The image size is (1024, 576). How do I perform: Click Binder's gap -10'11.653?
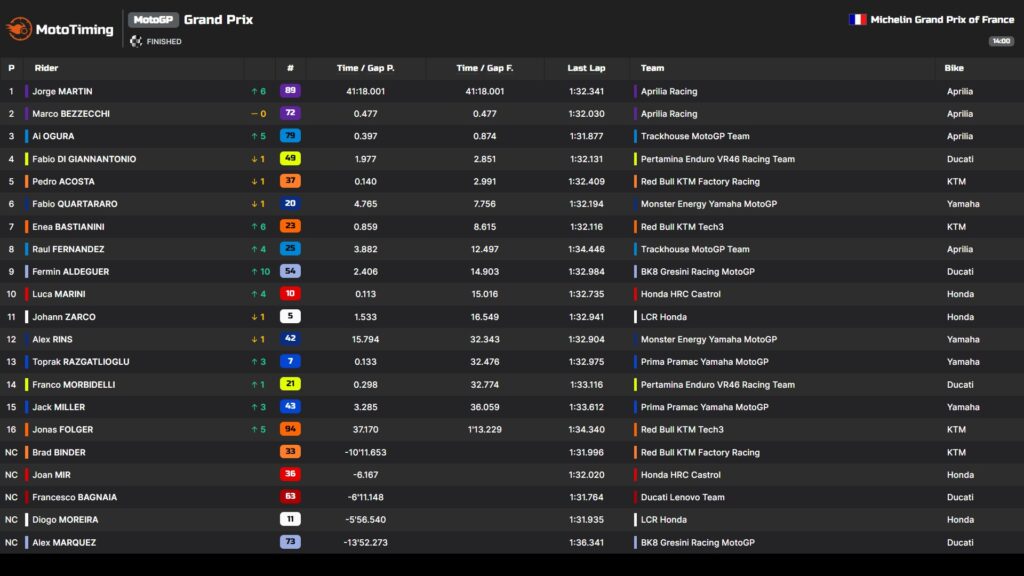click(366, 453)
